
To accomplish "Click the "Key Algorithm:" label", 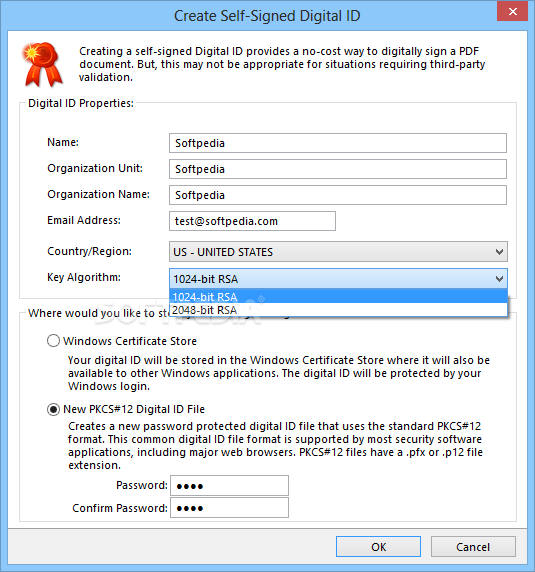I will pyautogui.click(x=84, y=277).
